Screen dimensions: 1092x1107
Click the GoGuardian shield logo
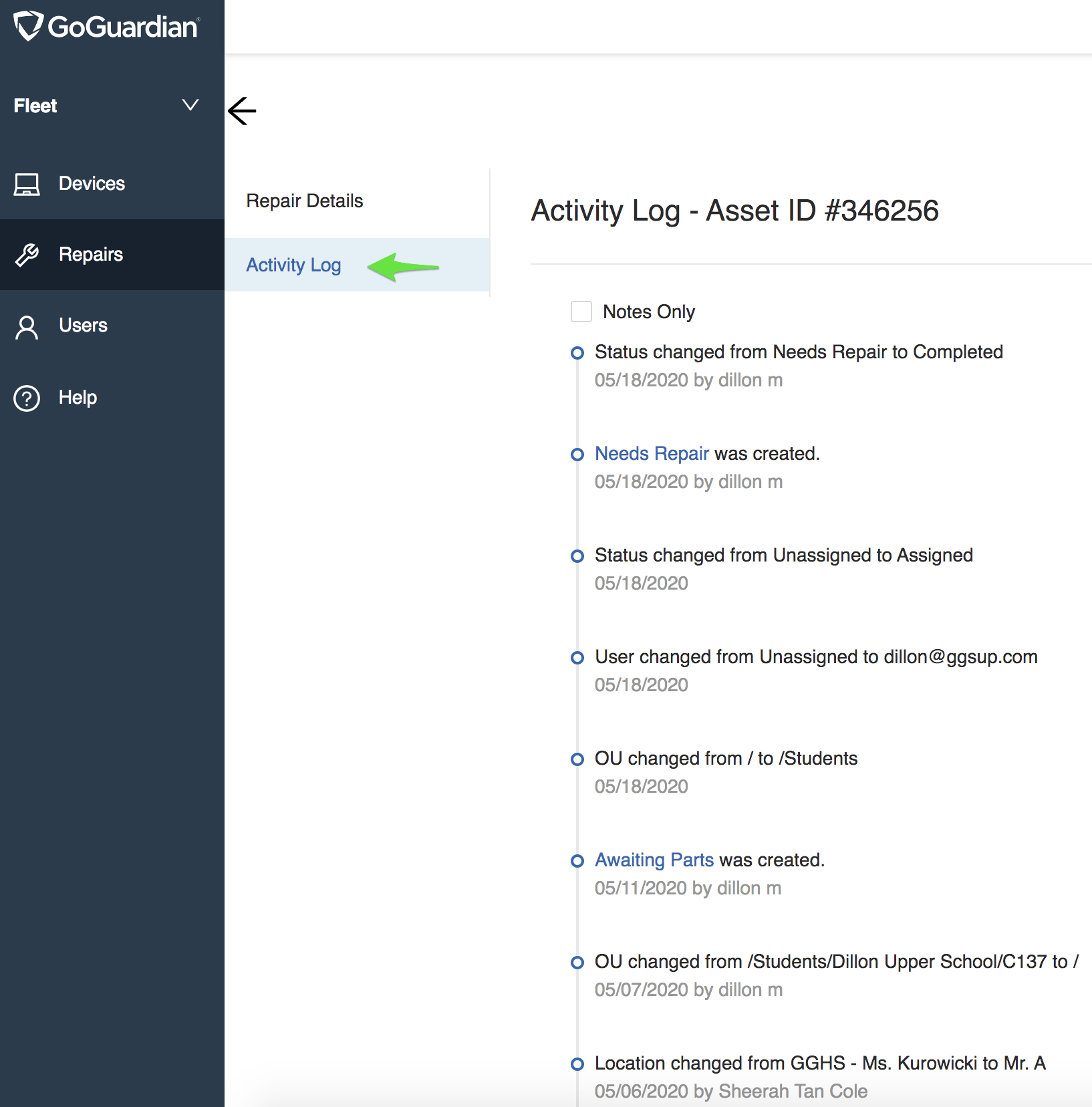coord(29,26)
